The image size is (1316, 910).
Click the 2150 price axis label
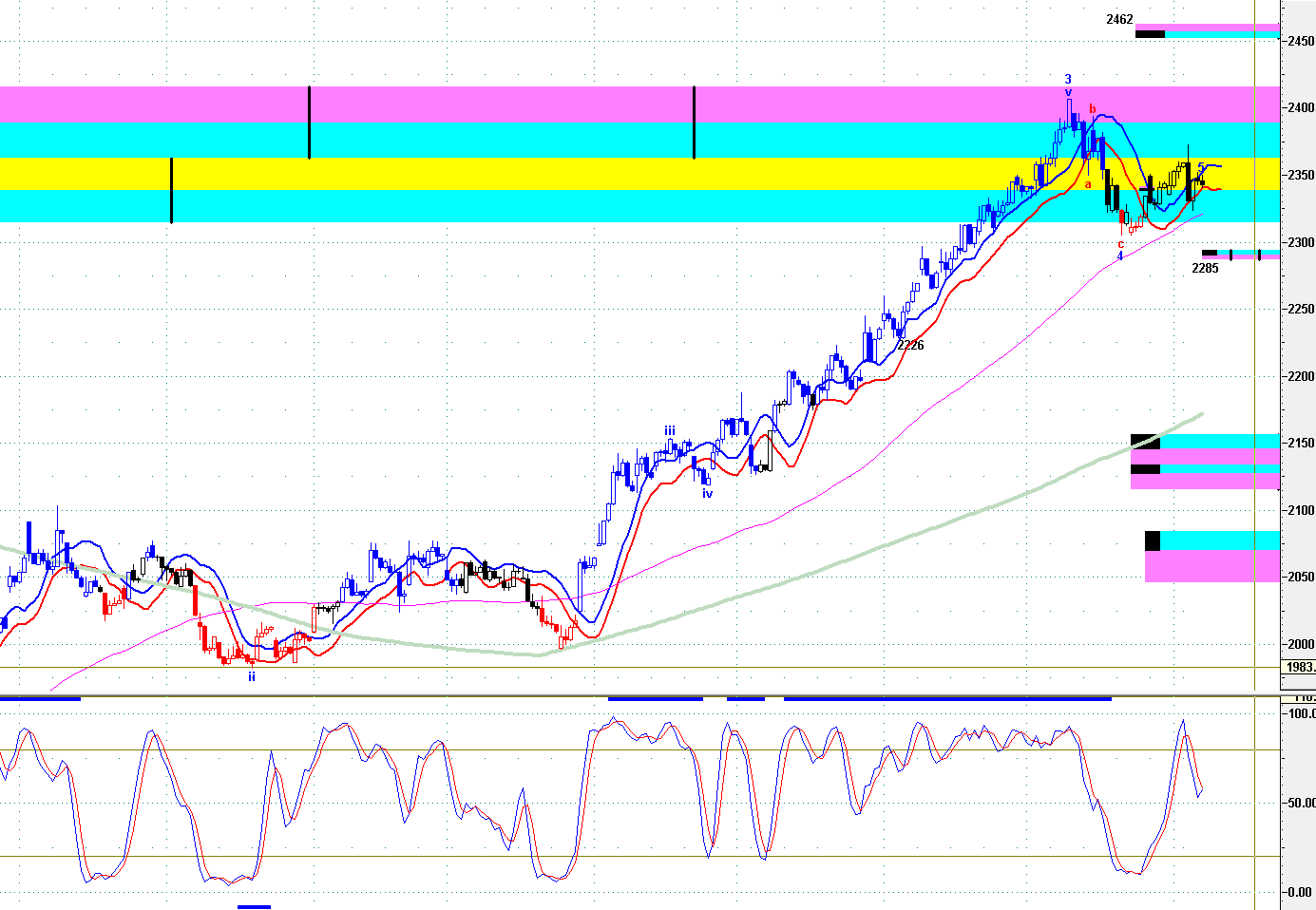point(1301,443)
